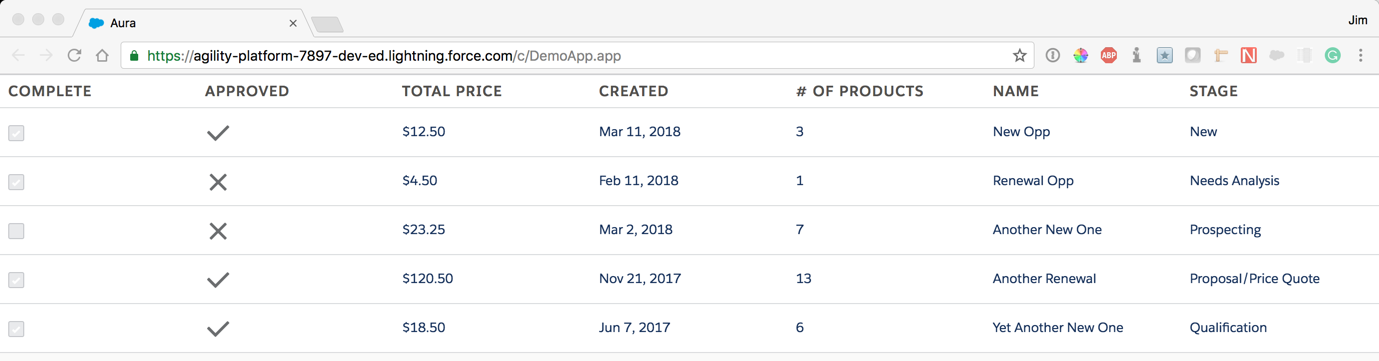Viewport: 1379px width, 361px height.
Task: Select the Aura browser tab
Action: [x=191, y=22]
